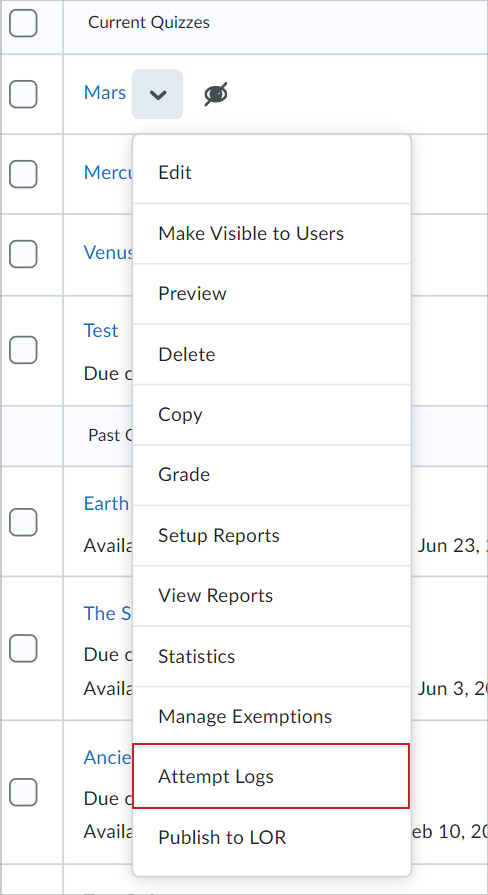
Task: Select the Test quiz checkbox
Action: [x=23, y=349]
